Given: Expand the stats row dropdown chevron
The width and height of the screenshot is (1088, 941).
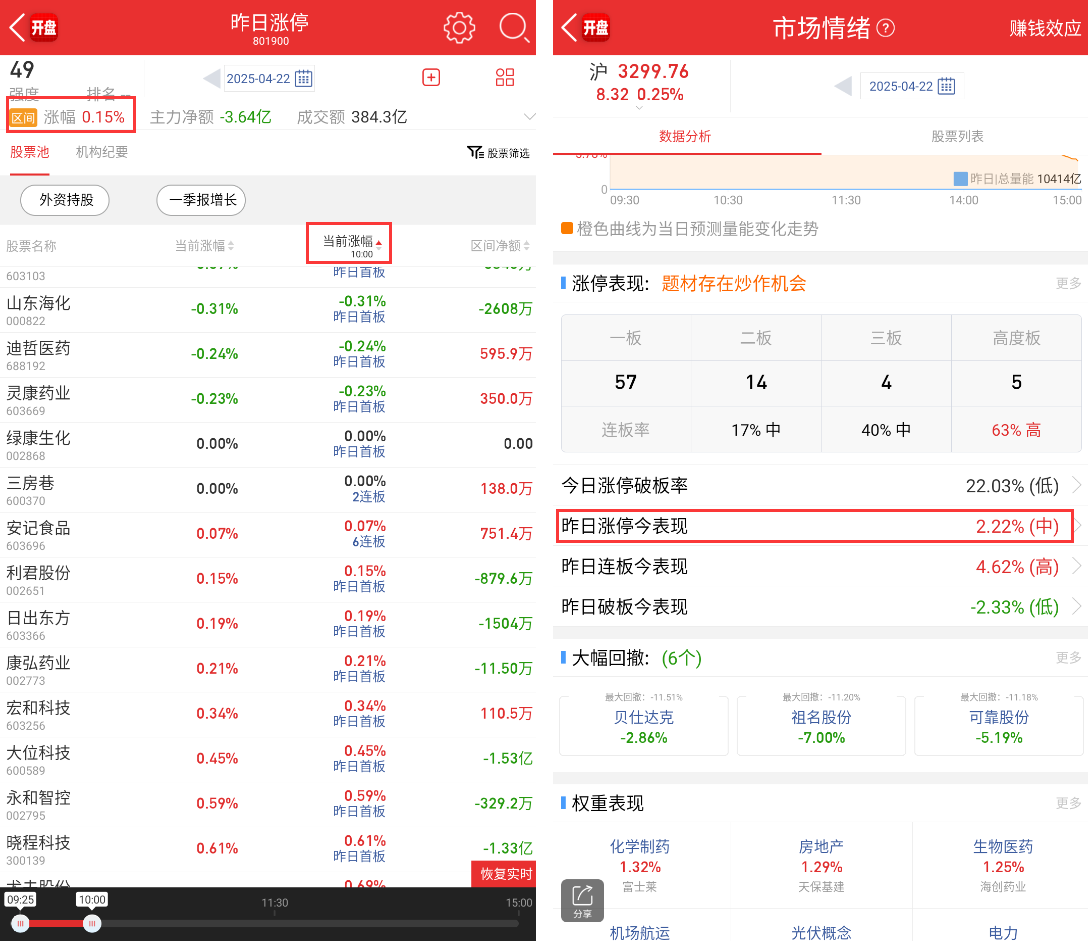Looking at the screenshot, I should click(x=529, y=117).
